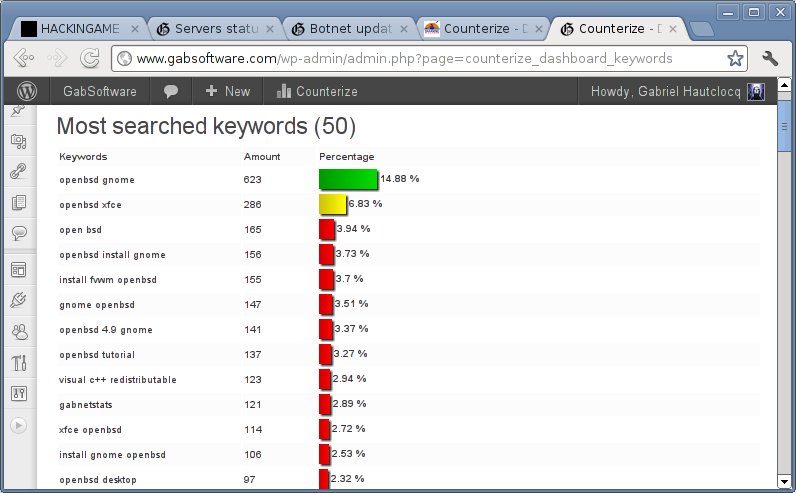
Task: Expand the collapsed admin sidebar menu
Action: click(x=18, y=425)
